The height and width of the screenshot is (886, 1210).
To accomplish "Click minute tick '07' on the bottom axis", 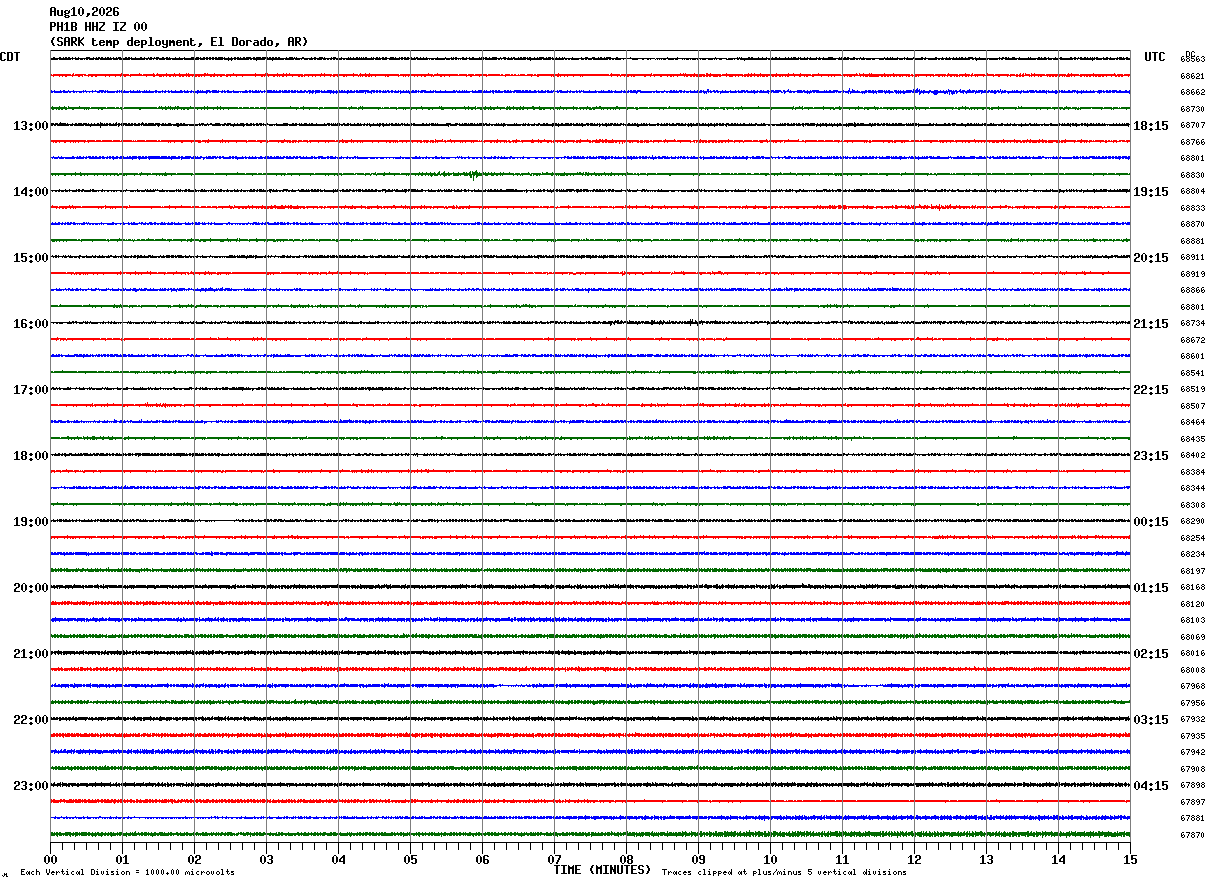I will (554, 859).
